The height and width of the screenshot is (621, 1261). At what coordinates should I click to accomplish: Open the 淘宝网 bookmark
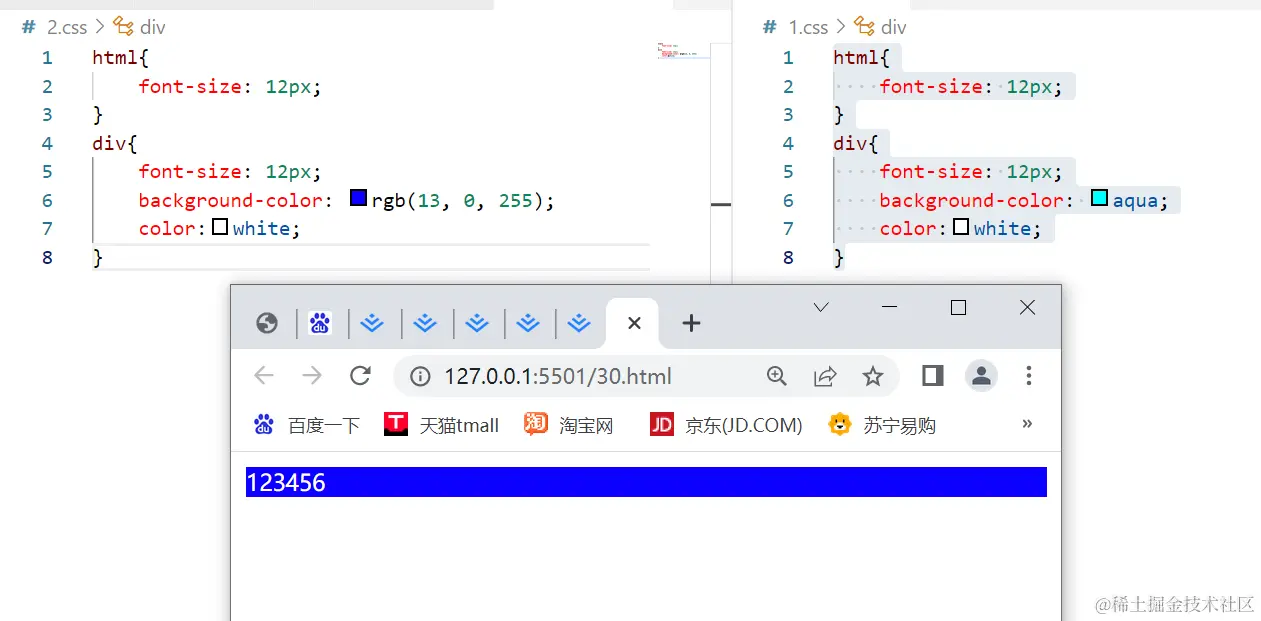coord(569,425)
